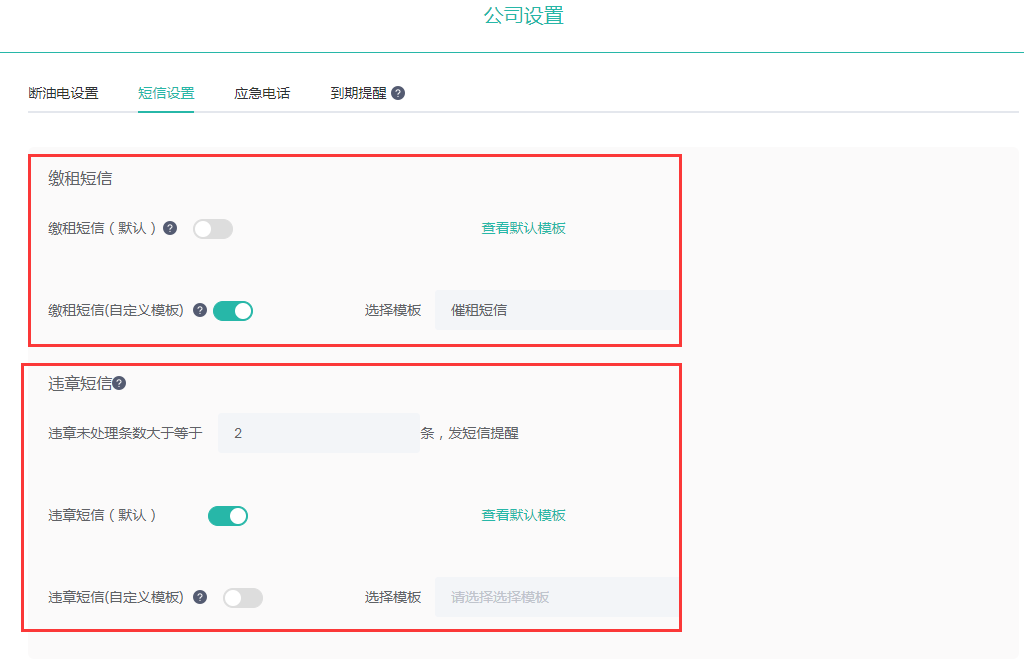
Task: Click the 公司设置 page title
Action: pyautogui.click(x=524, y=16)
